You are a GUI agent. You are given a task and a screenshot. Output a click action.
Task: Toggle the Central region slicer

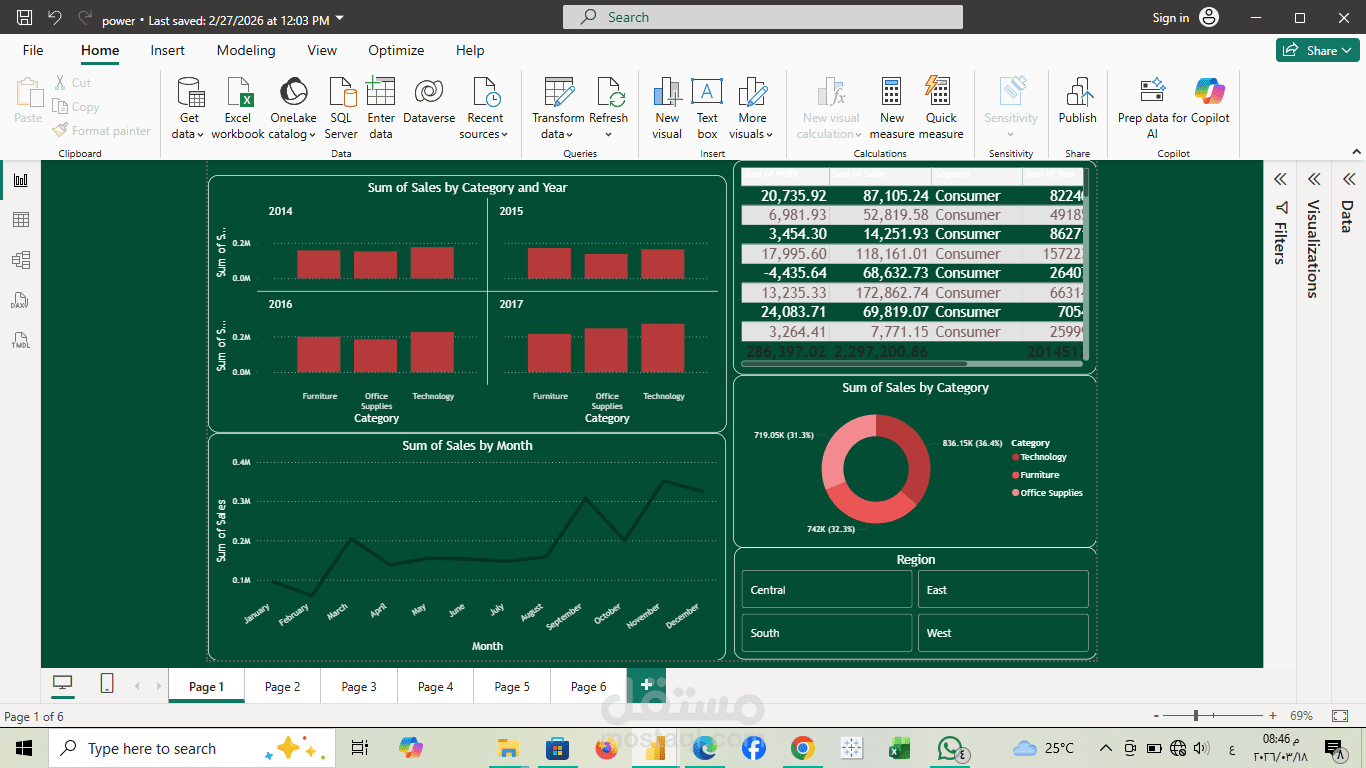(x=826, y=589)
